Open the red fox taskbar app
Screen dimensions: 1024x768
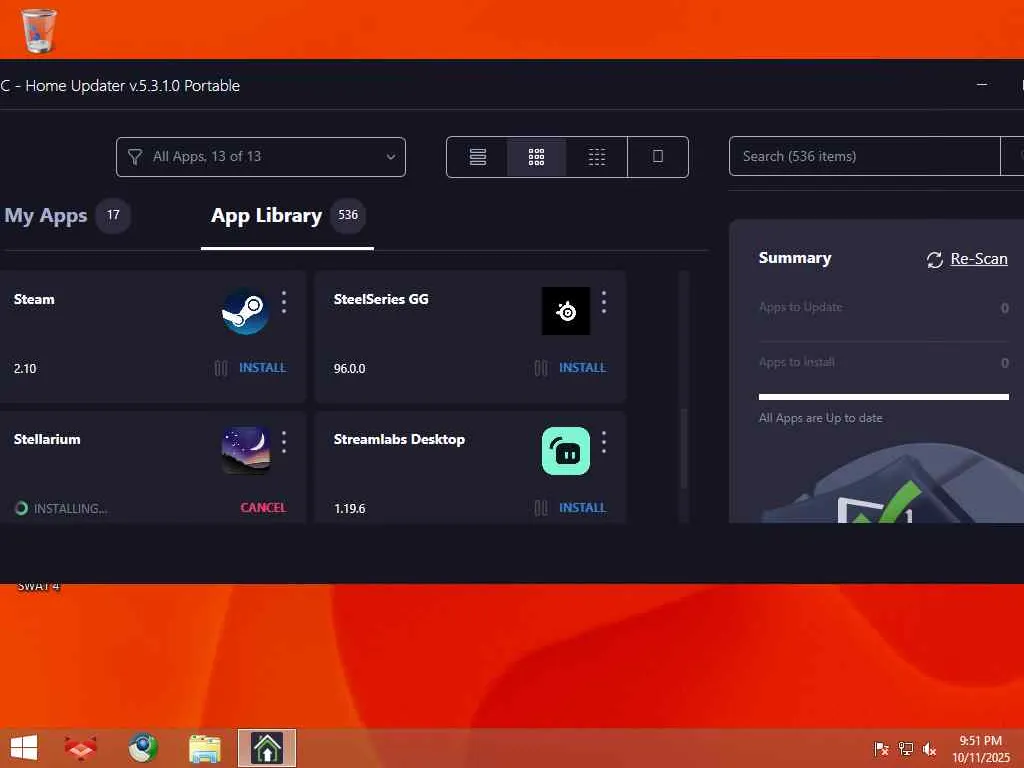[x=81, y=748]
